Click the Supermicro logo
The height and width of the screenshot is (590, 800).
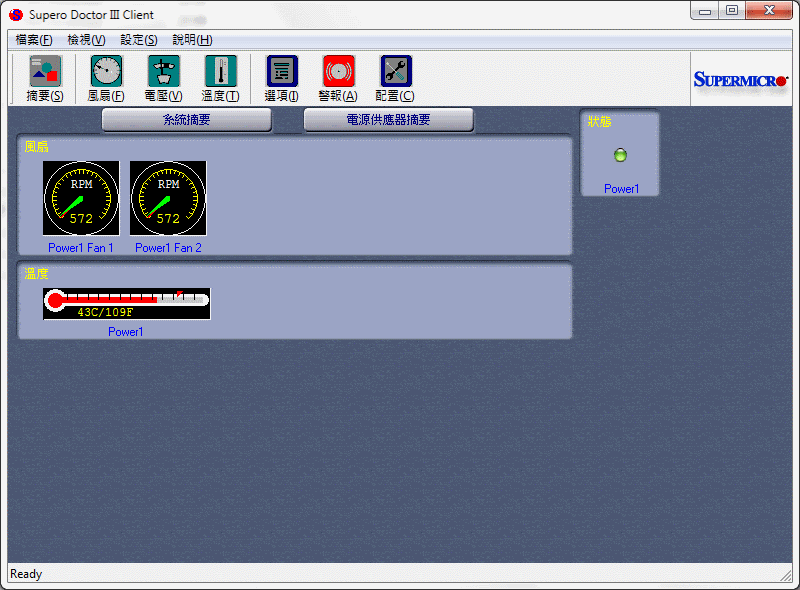click(x=740, y=80)
